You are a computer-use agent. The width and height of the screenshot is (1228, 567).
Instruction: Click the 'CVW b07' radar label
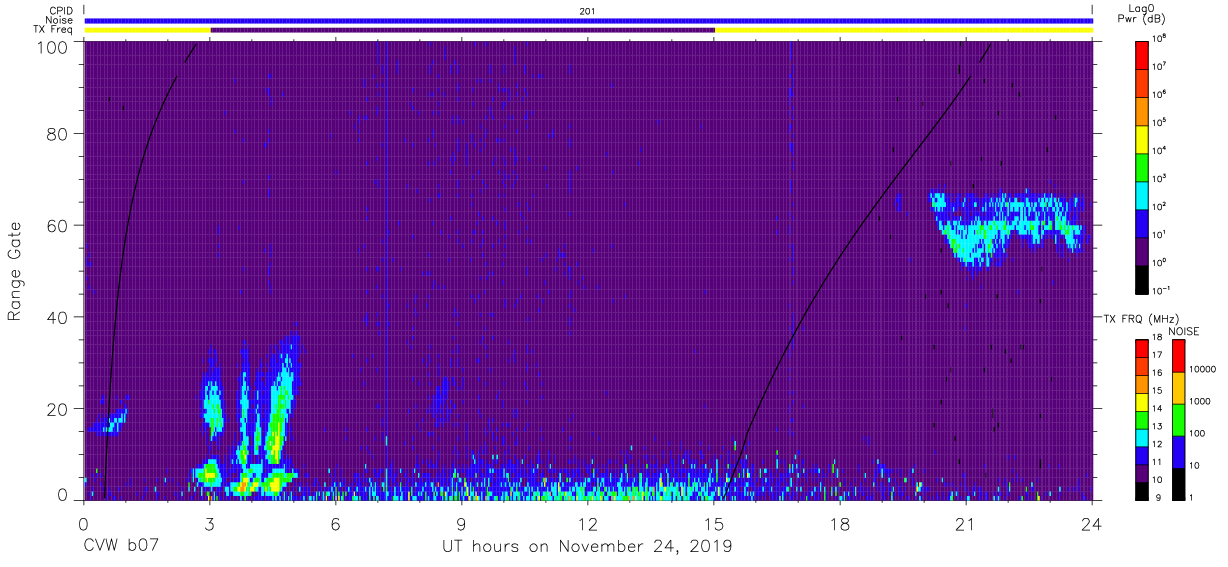pos(120,547)
